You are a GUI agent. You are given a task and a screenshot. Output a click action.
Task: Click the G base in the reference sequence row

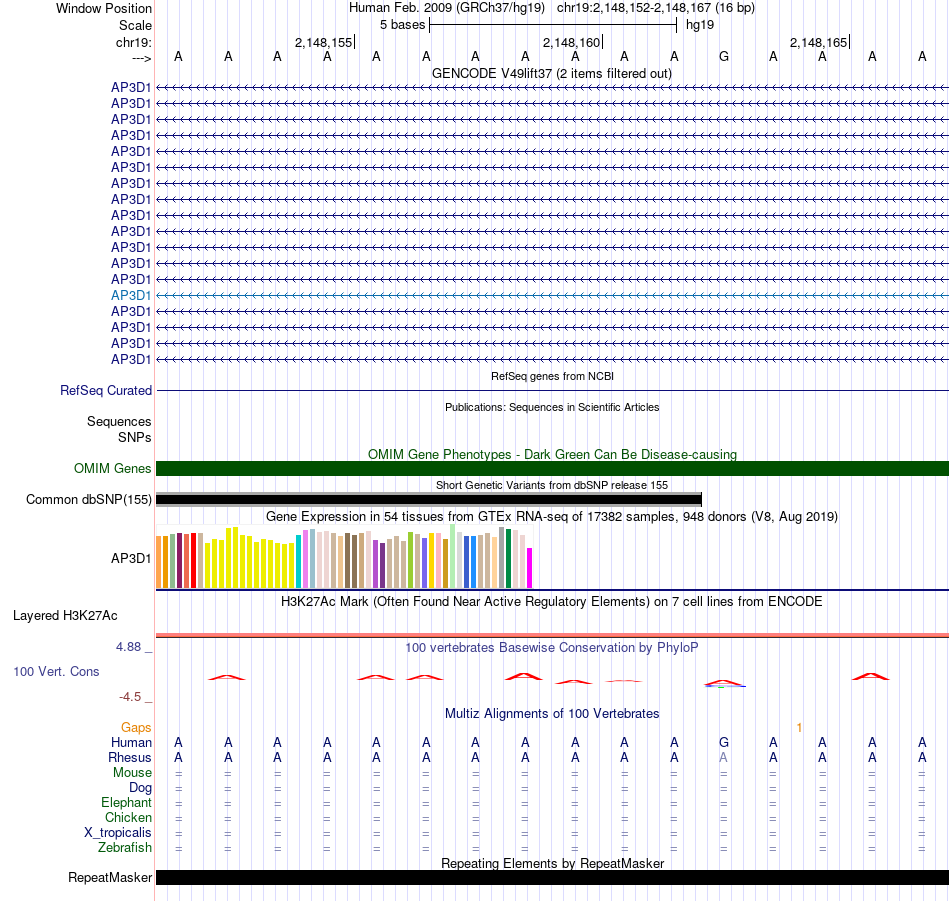(x=723, y=56)
